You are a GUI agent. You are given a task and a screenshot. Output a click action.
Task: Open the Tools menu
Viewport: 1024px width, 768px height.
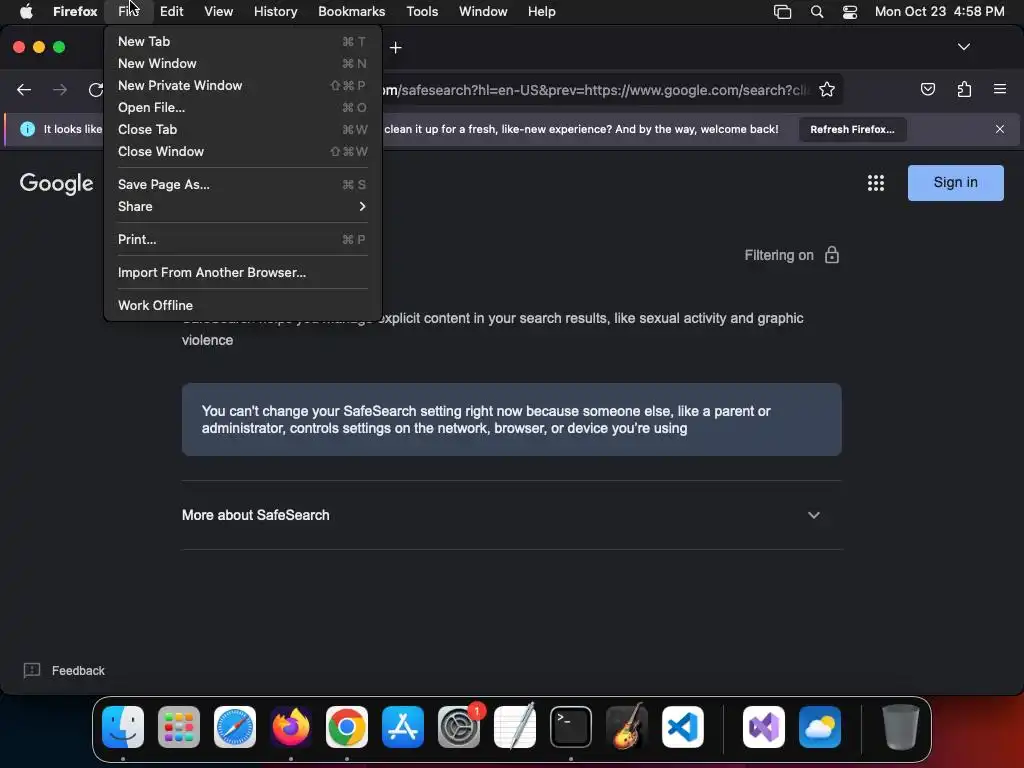tap(422, 12)
